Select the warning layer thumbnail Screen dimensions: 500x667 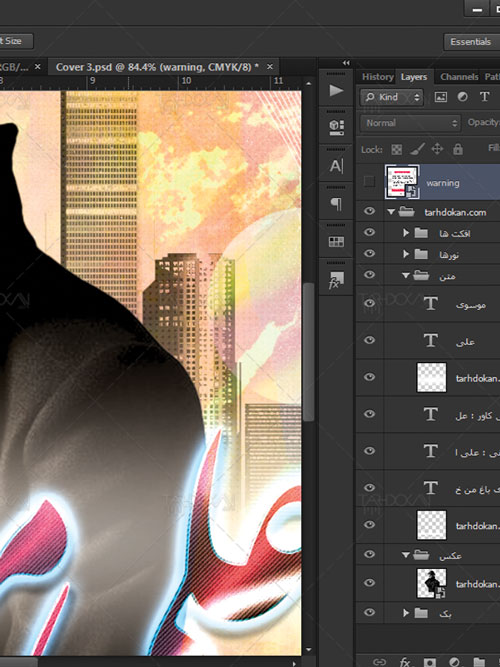coord(402,182)
